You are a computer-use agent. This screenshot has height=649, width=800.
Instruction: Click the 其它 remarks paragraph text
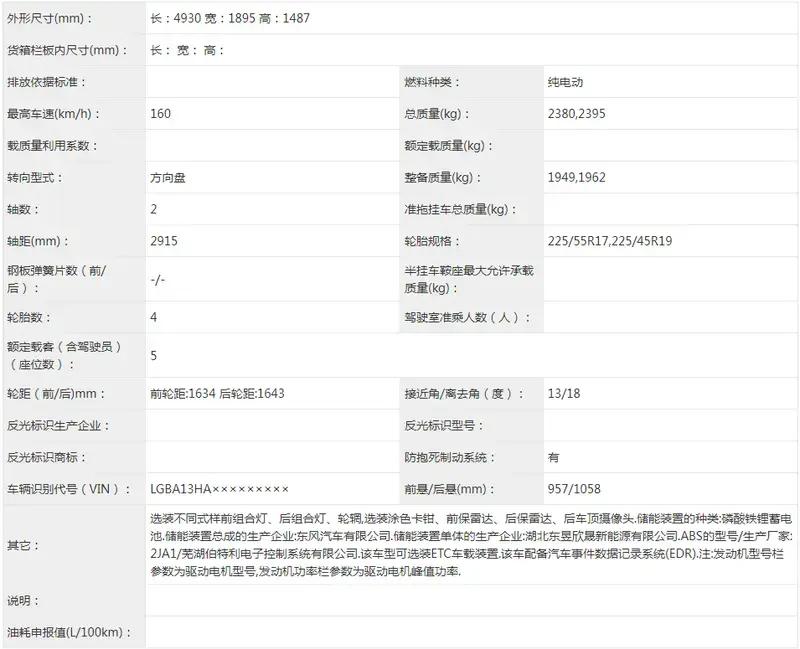pyautogui.click(x=470, y=545)
